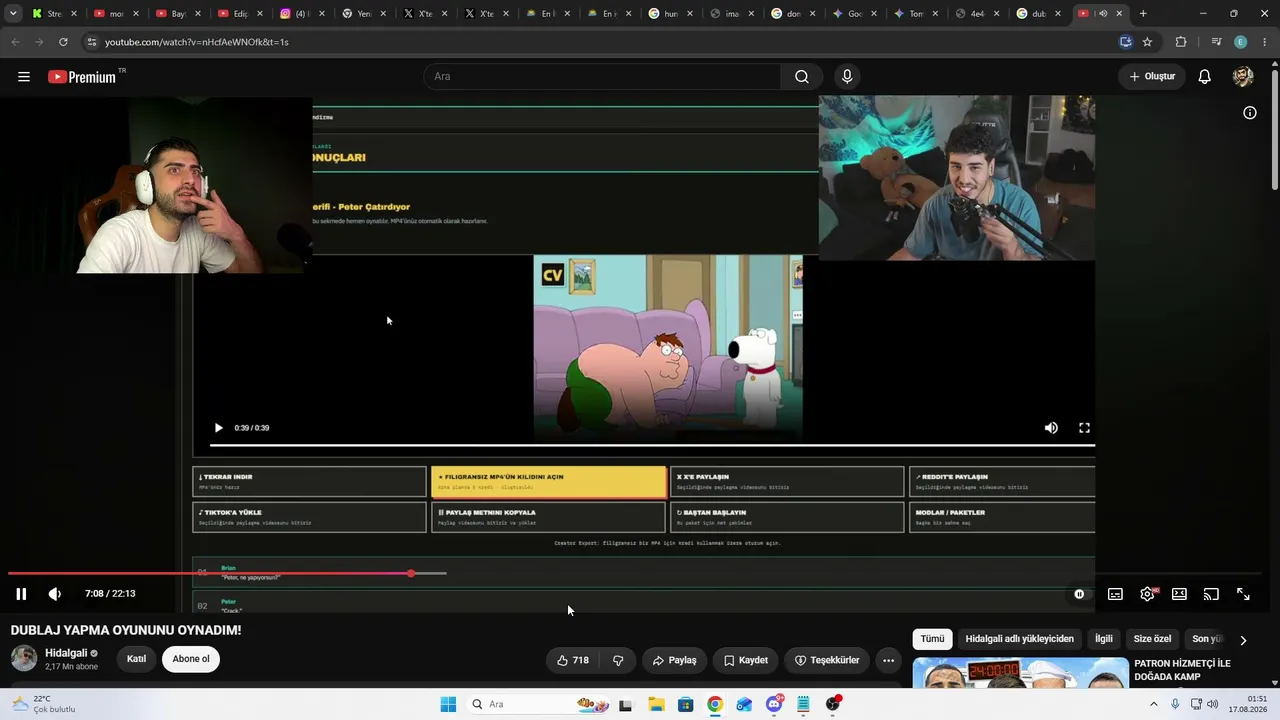Pause the YouTube video playback
The width and height of the screenshot is (1280, 720).
[21, 594]
